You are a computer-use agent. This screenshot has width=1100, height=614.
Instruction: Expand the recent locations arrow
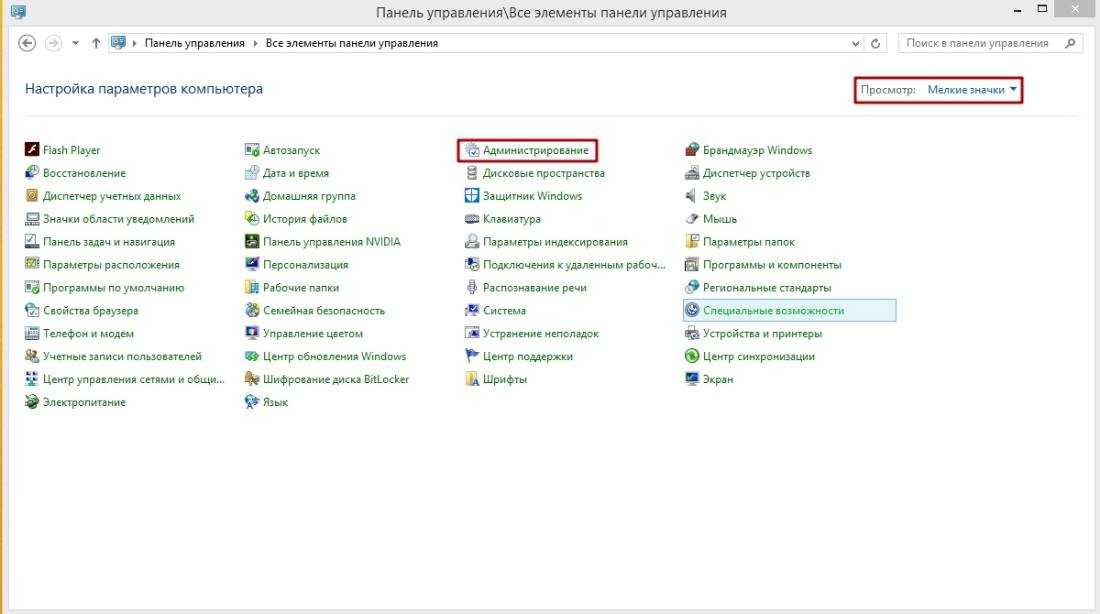click(75, 44)
